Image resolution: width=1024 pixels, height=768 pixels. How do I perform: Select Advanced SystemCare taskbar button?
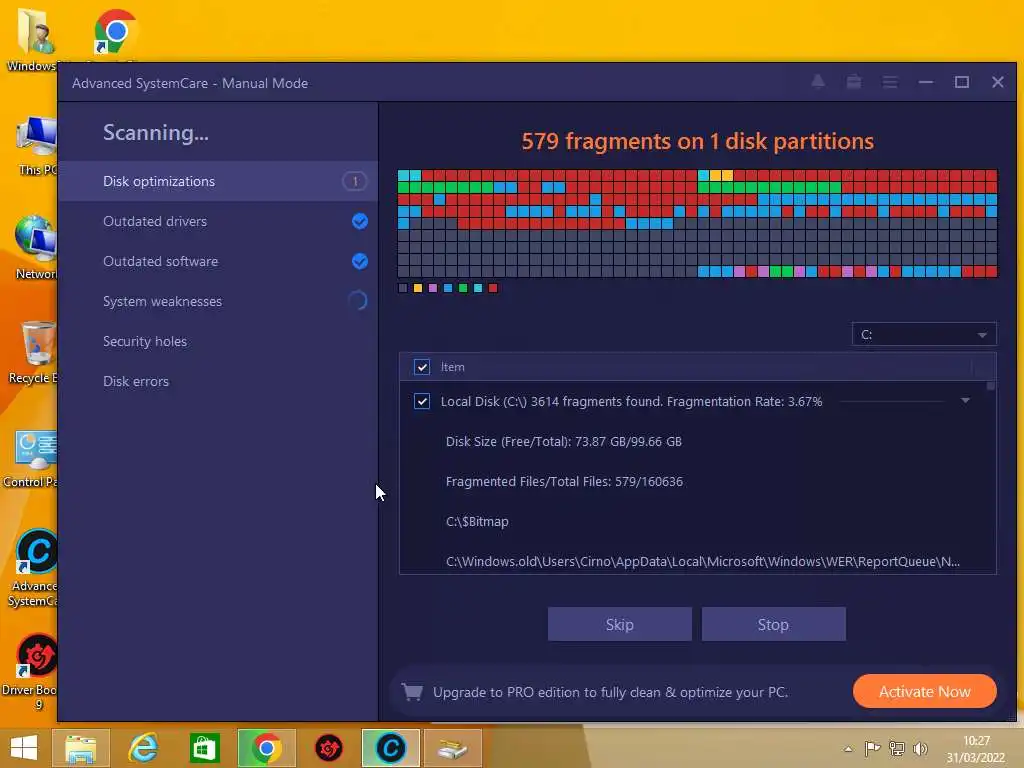click(391, 748)
